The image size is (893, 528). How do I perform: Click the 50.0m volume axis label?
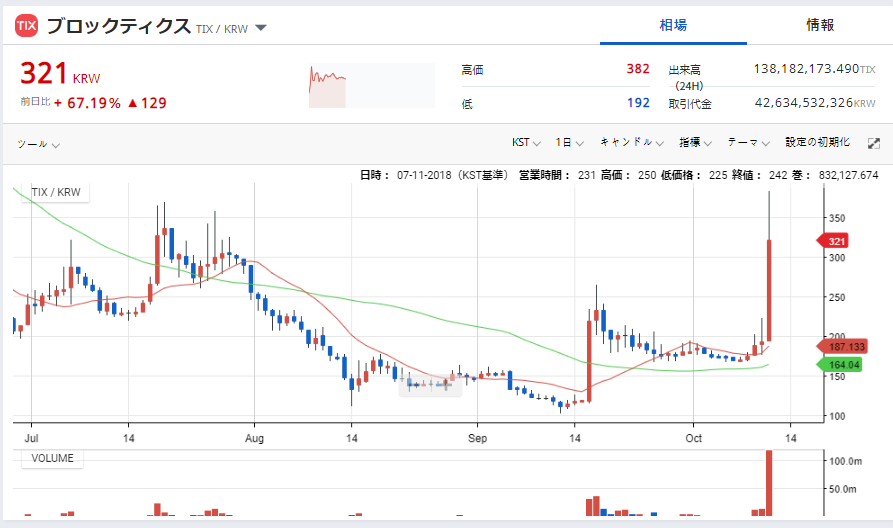point(842,489)
